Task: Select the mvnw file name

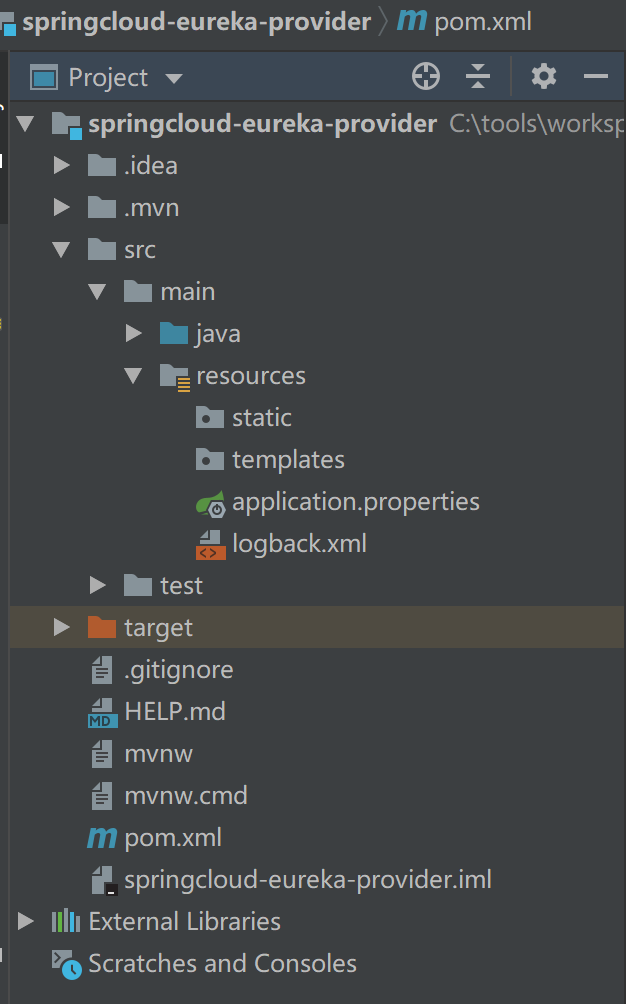Action: [x=159, y=754]
